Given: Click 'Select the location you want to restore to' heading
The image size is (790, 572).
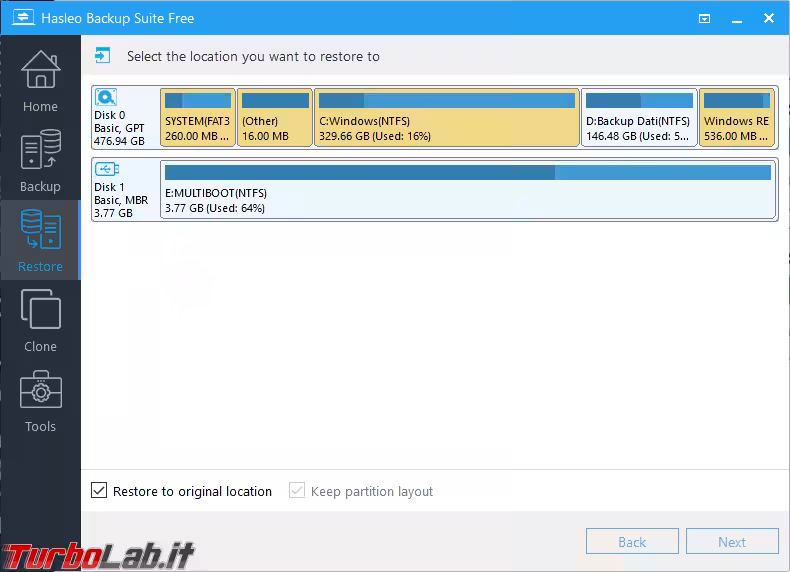Looking at the screenshot, I should pyautogui.click(x=253, y=56).
